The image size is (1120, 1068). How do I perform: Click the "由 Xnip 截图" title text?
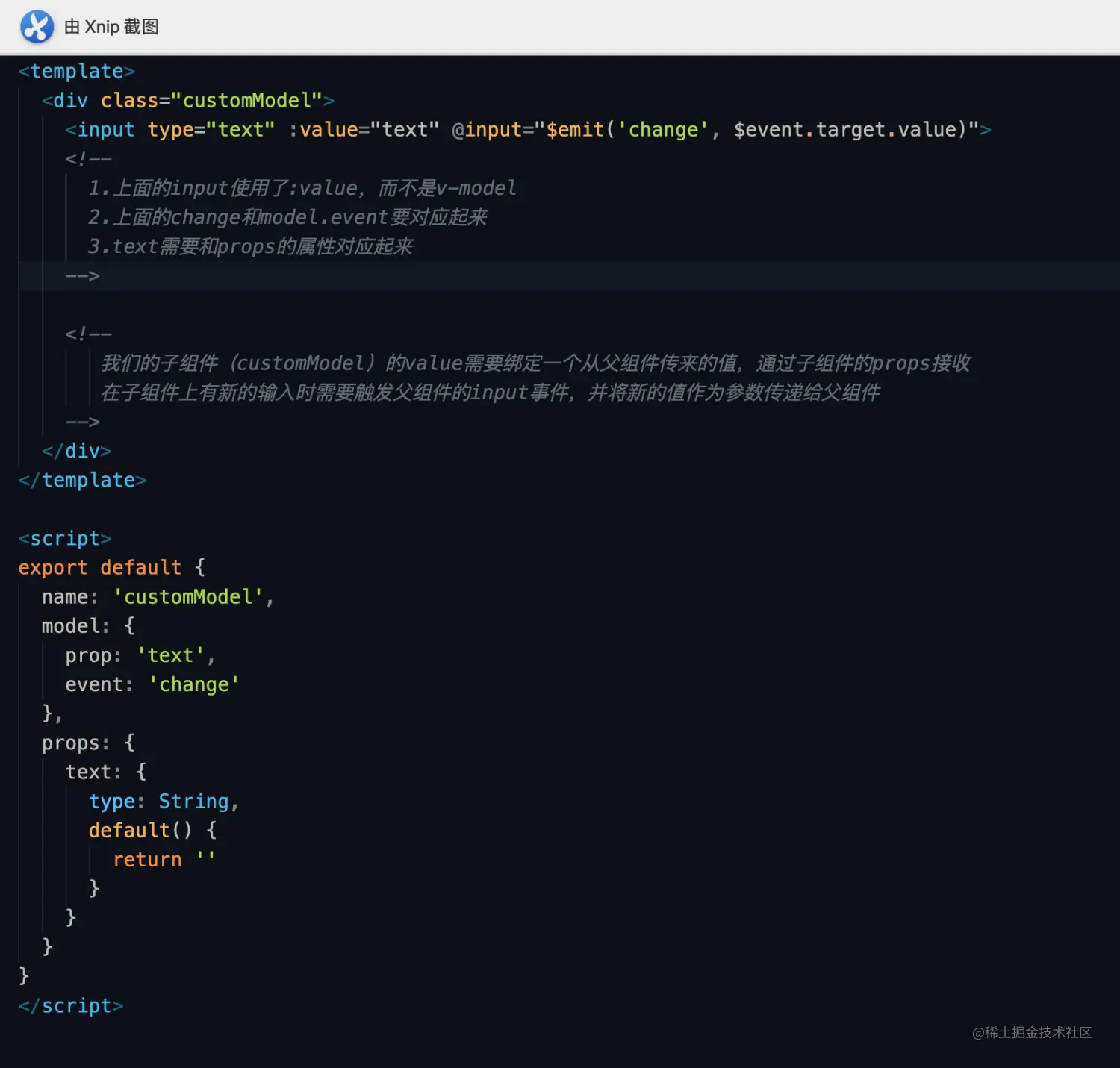pos(111,27)
